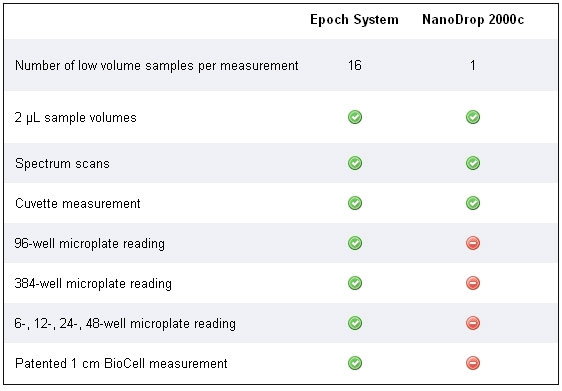Select the Spectrum scans row label
The height and width of the screenshot is (391, 562).
click(62, 163)
